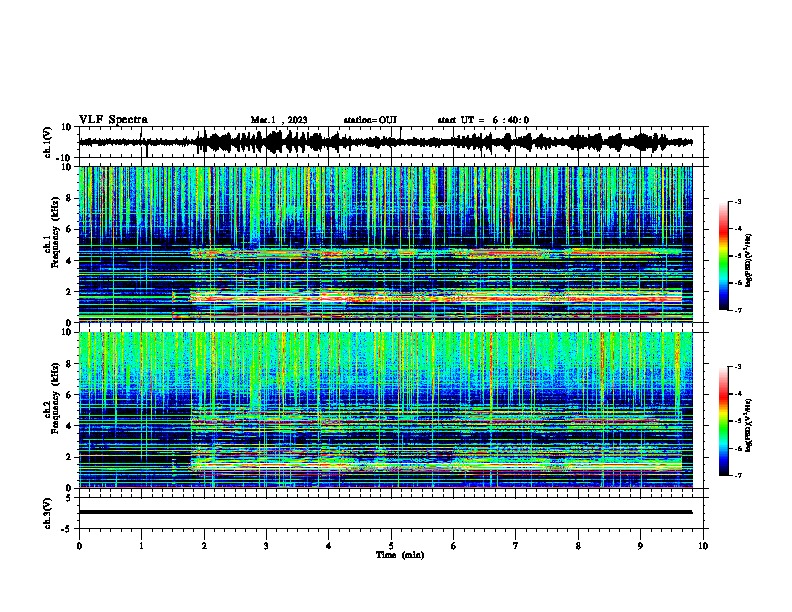
Task: Click the 'station=OUJ' label
Action: pyautogui.click(x=370, y=120)
